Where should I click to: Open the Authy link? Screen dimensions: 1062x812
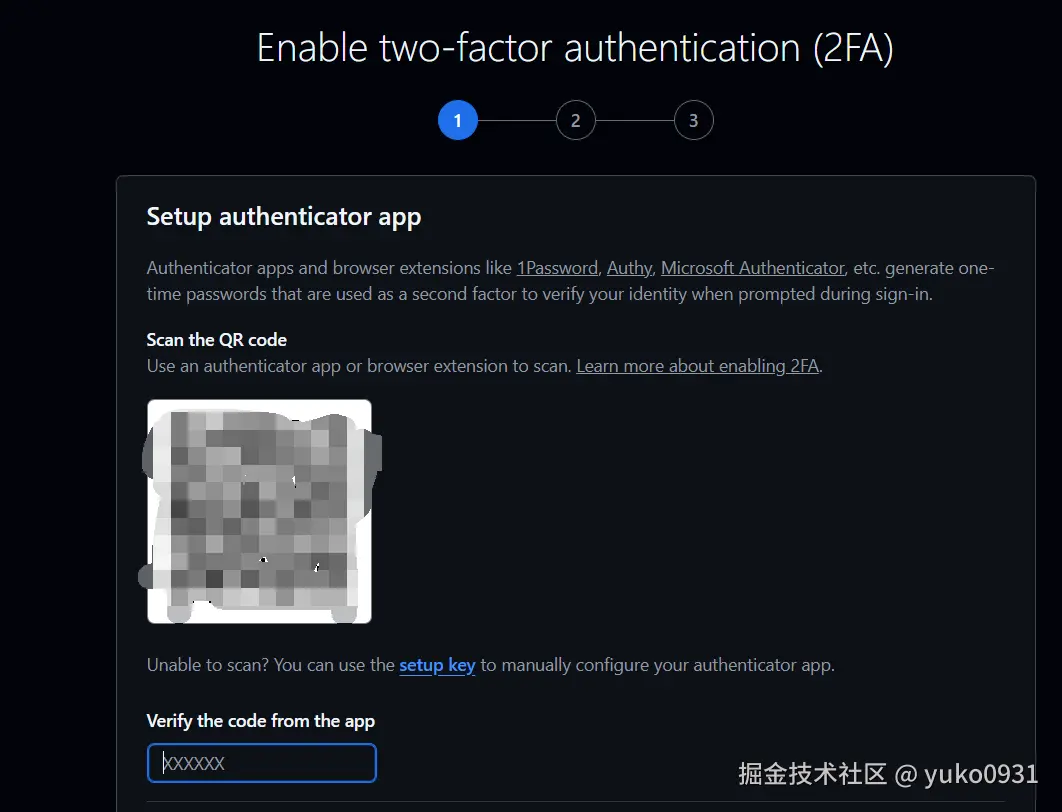tap(629, 268)
